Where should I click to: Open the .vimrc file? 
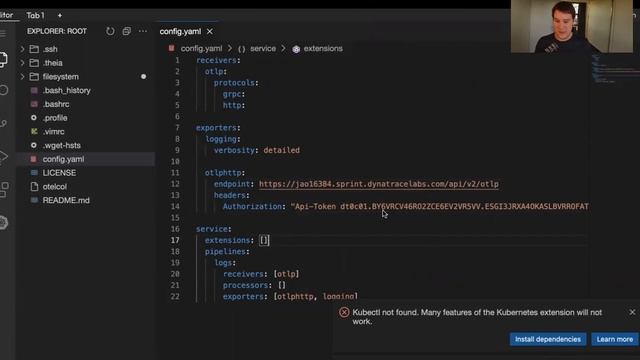pyautogui.click(x=53, y=132)
